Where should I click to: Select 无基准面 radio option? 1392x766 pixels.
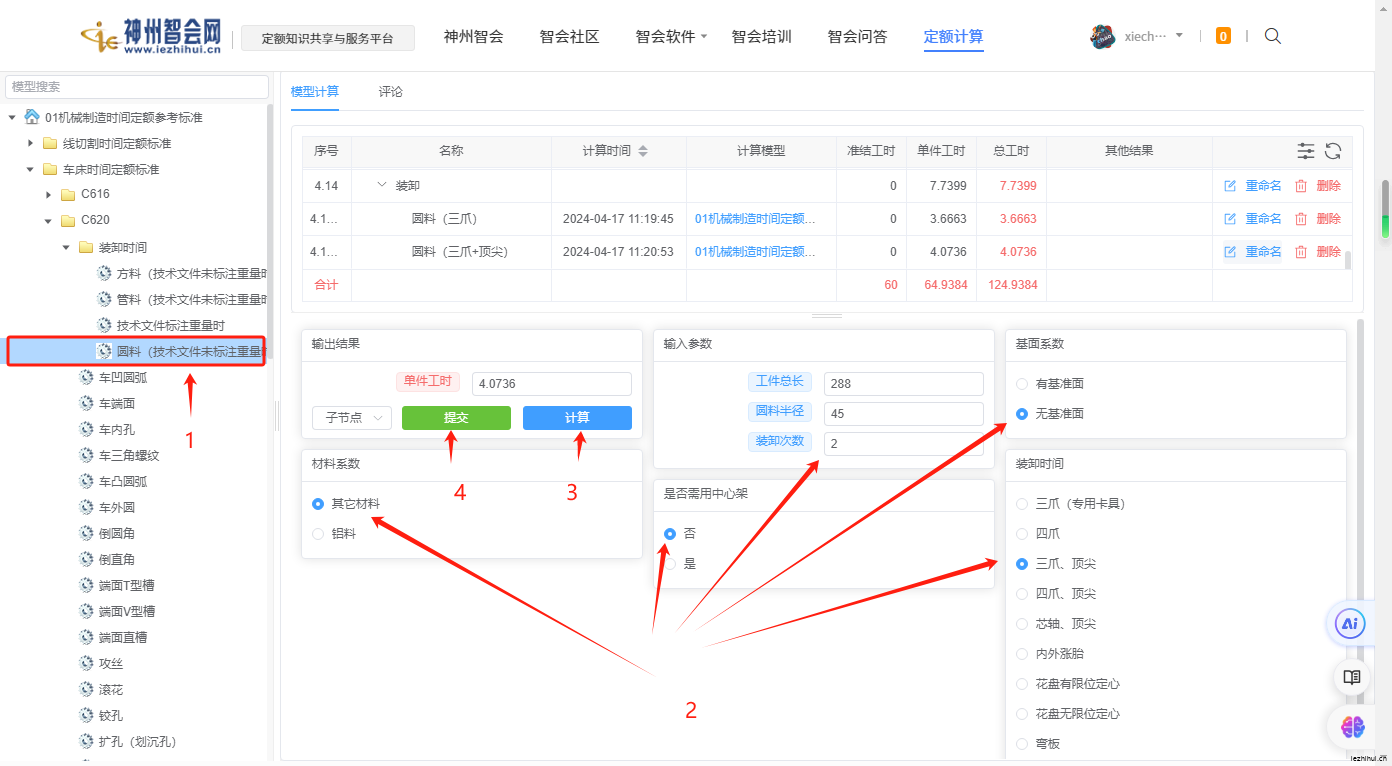click(1022, 414)
